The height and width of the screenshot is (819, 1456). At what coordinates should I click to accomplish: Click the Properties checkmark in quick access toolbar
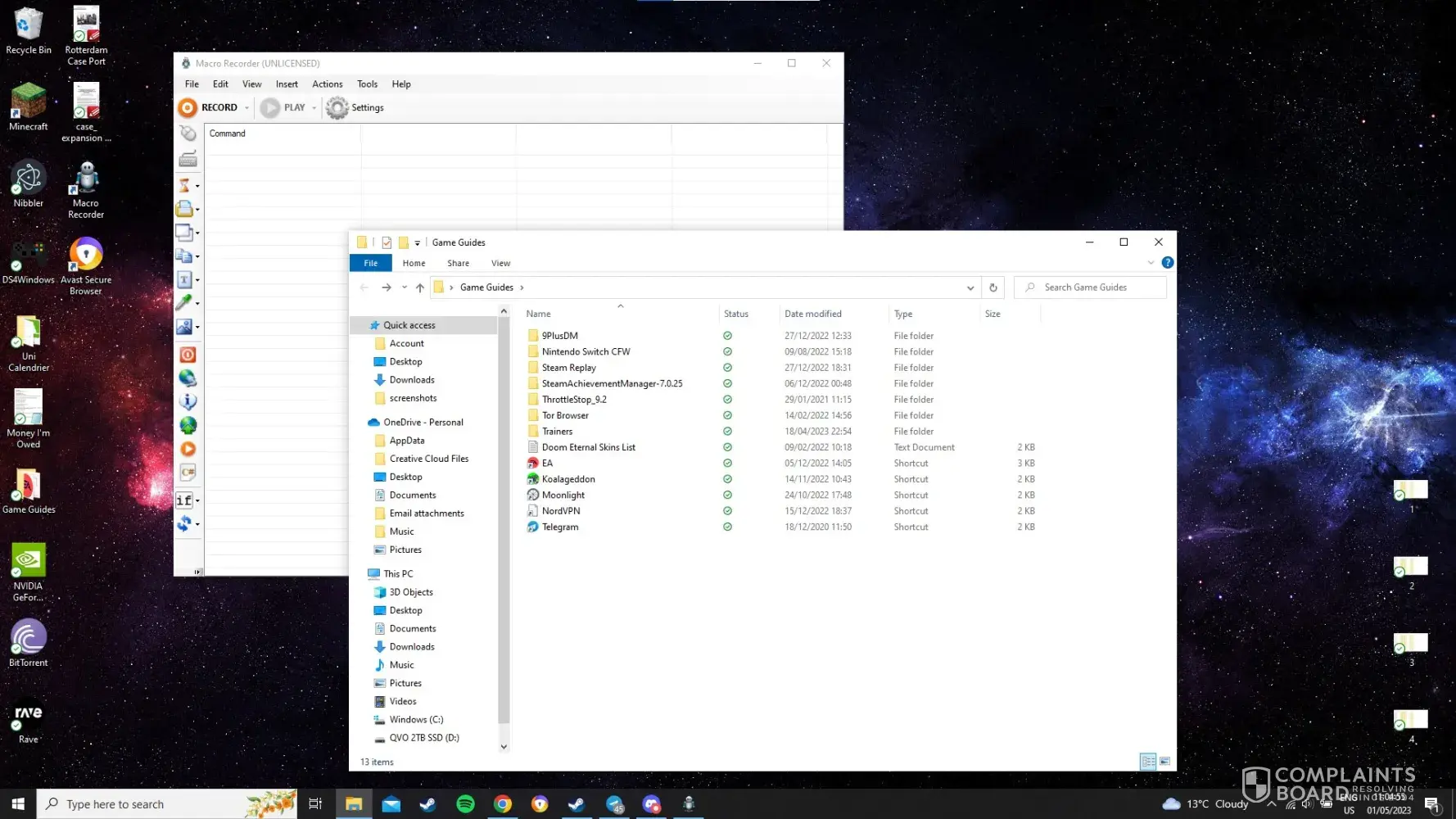387,242
